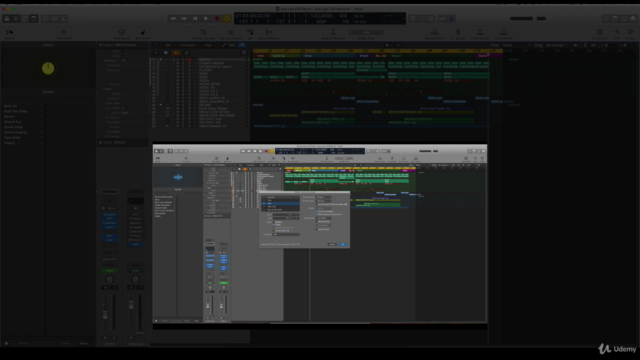Toggle the orange Hide tracks H button
This screenshot has width=640, height=360.
tap(176, 53)
